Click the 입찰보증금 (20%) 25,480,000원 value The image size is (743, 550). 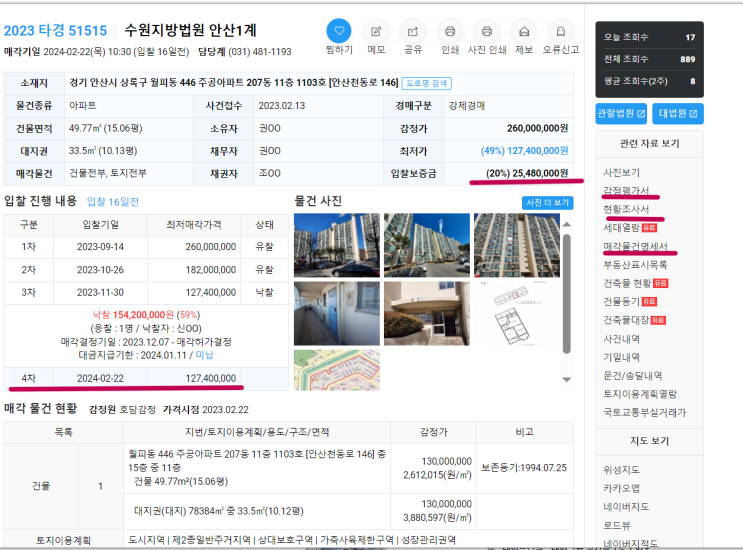click(527, 173)
